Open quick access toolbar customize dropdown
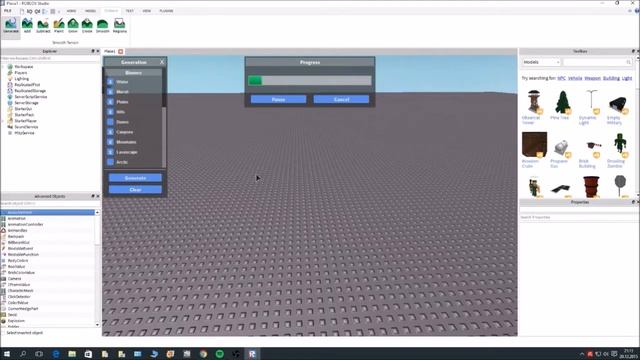 pyautogui.click(x=59, y=11)
